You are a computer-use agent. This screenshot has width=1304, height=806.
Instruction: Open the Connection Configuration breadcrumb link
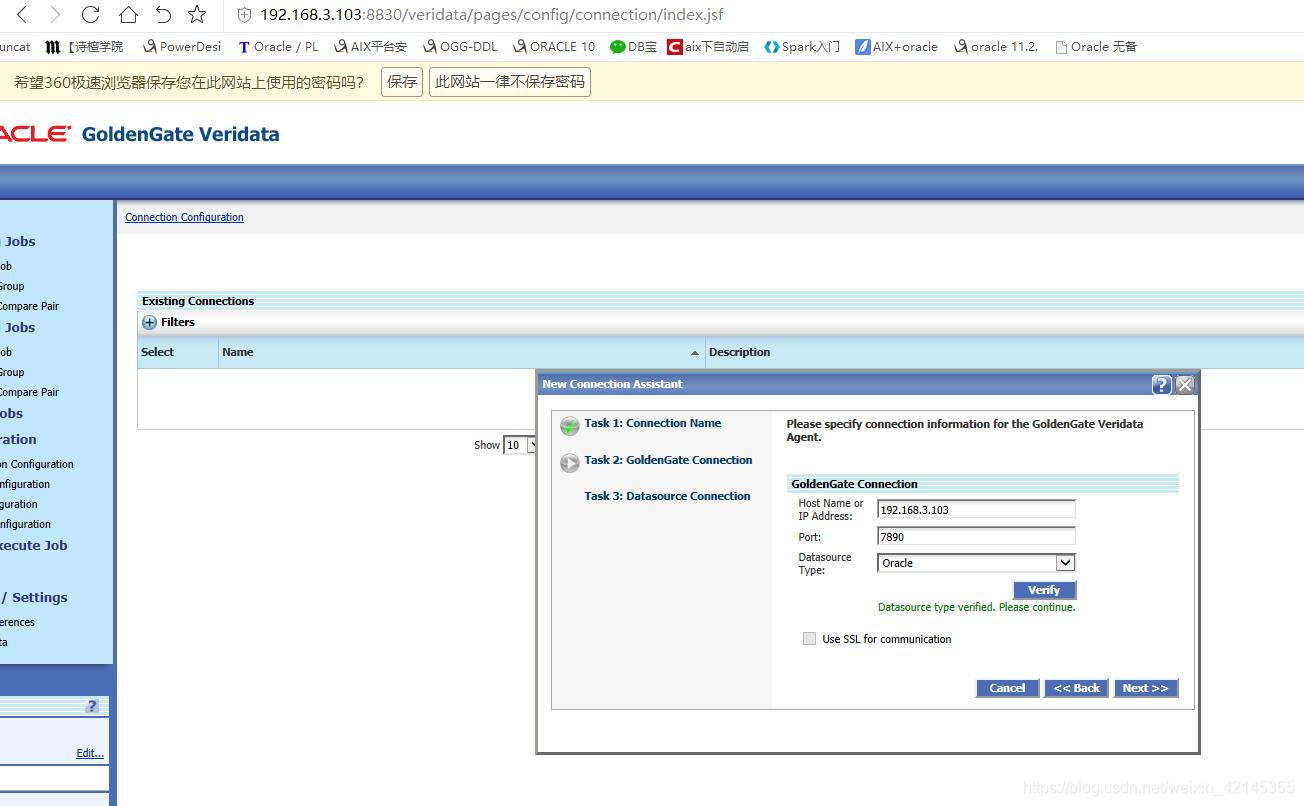point(184,217)
